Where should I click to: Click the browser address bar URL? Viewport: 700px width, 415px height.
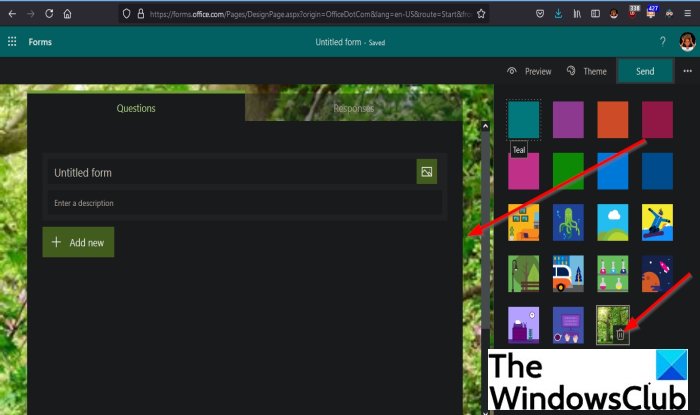coord(310,14)
